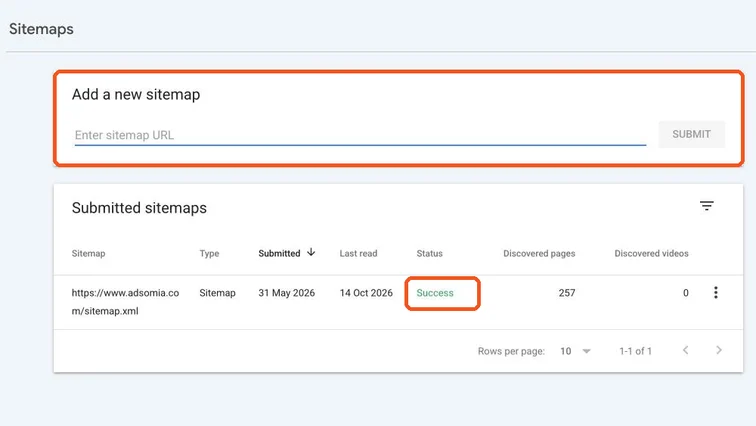Click the Sitemaps page title
This screenshot has height=426, width=756.
point(41,29)
